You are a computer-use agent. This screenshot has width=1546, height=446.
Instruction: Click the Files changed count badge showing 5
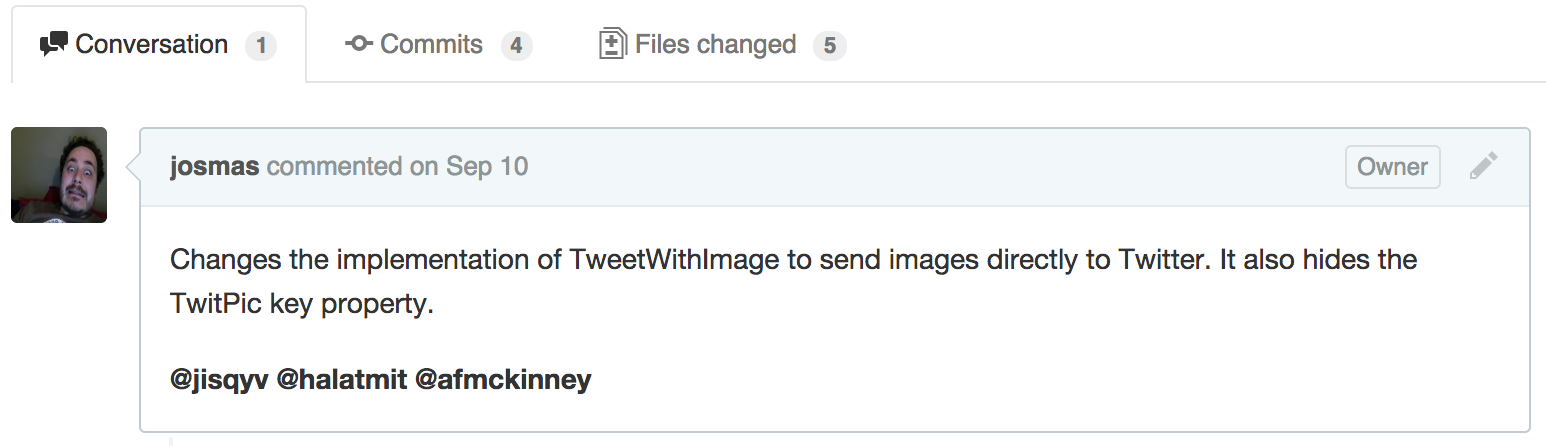[830, 46]
